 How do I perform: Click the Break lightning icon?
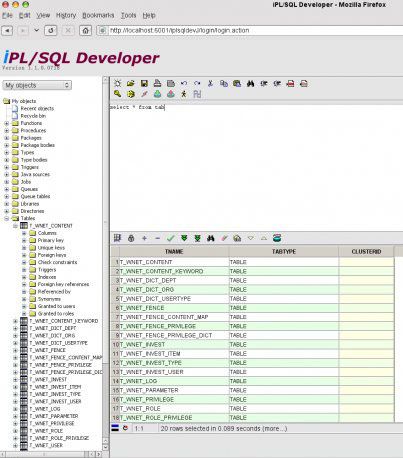144,94
